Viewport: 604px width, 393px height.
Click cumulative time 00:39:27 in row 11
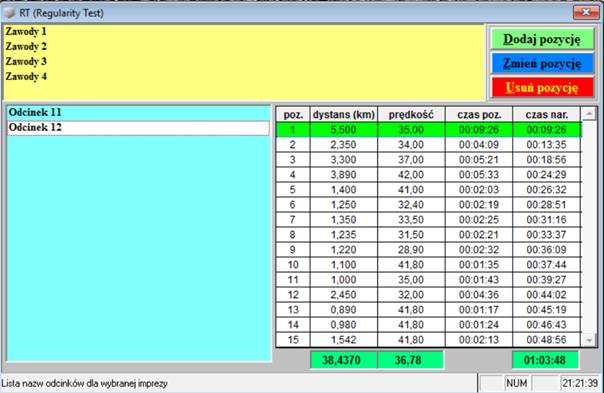tap(547, 280)
